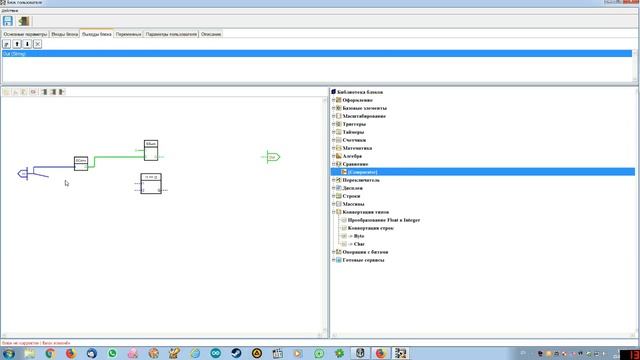This screenshot has width=640, height=360.
Task: Open Параметры пользователя tab
Action: 171,34
